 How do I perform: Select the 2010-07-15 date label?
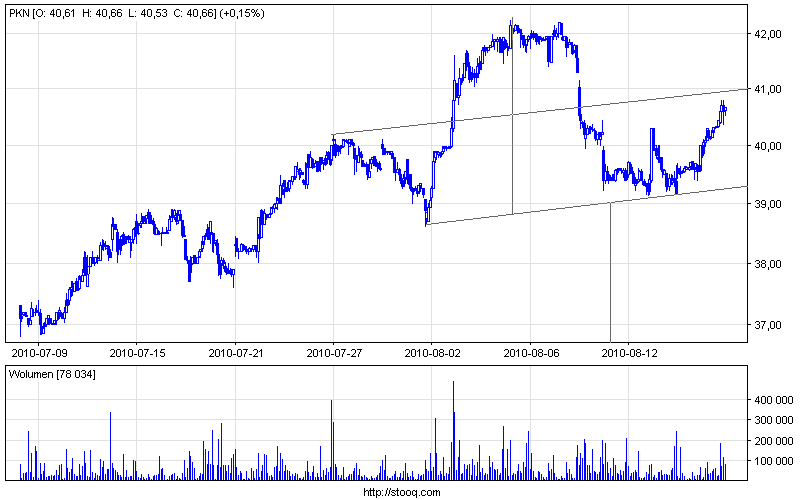coord(138,353)
